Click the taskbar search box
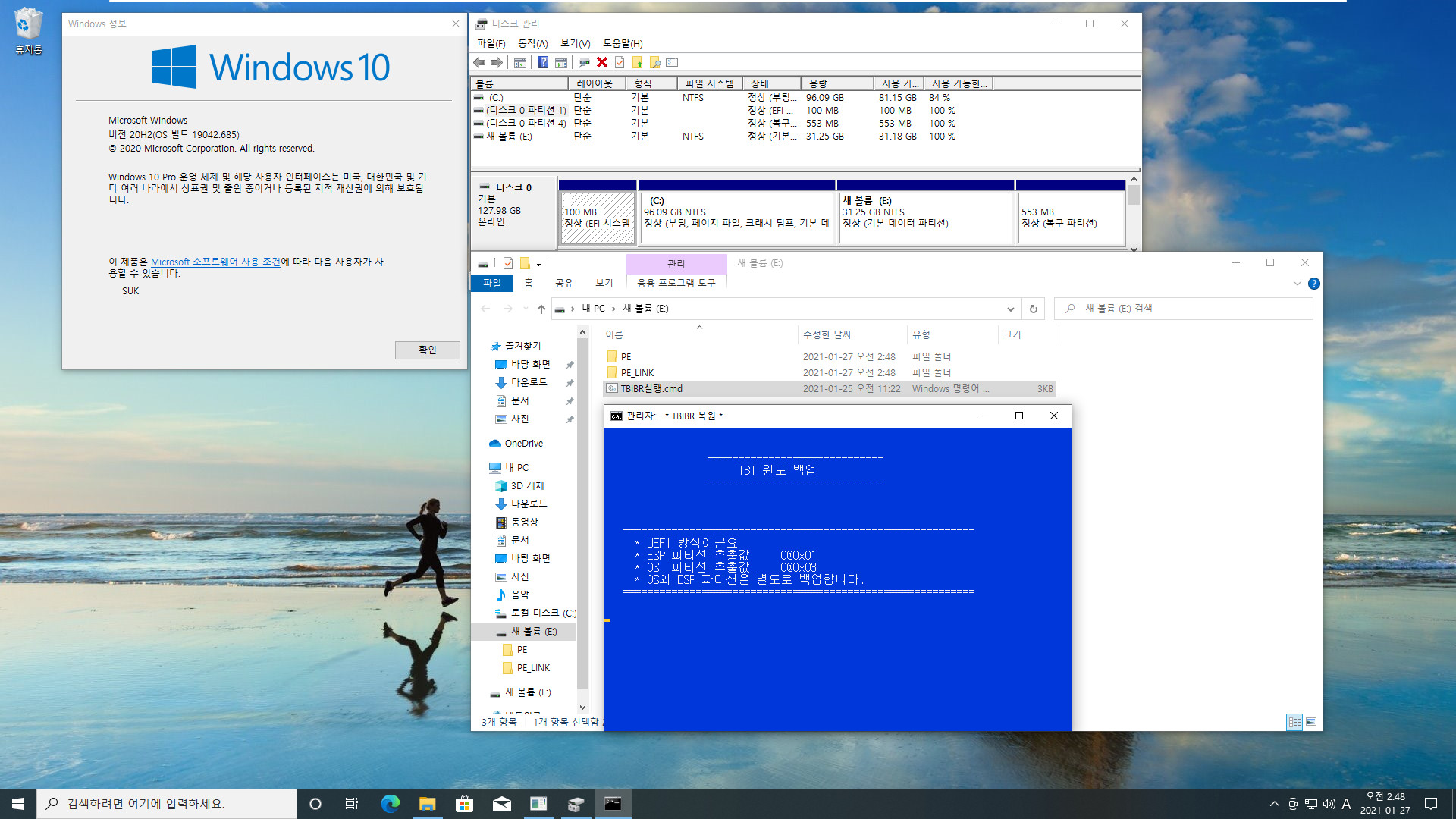Image resolution: width=1456 pixels, height=819 pixels. coord(167,804)
